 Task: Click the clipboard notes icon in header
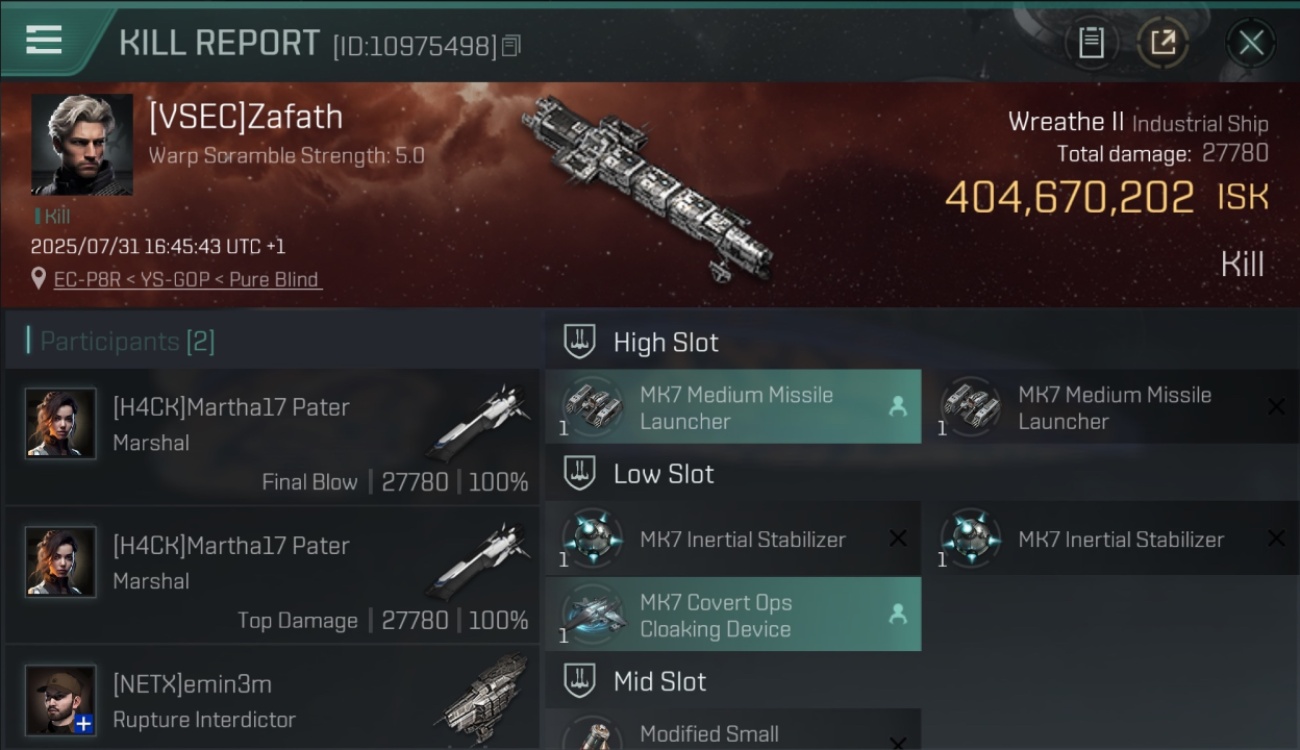pos(1091,43)
